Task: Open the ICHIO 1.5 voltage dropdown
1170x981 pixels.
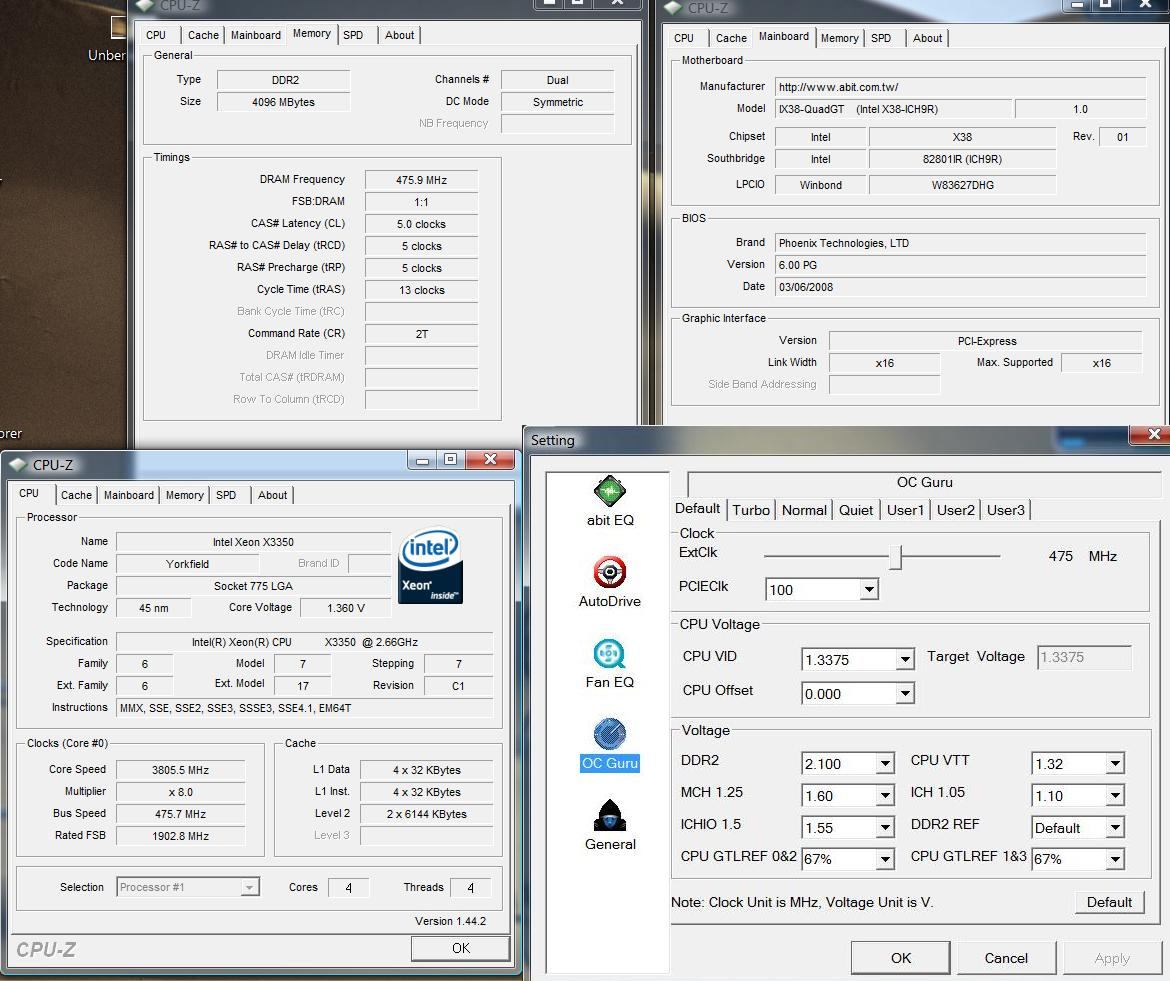Action: click(x=885, y=827)
